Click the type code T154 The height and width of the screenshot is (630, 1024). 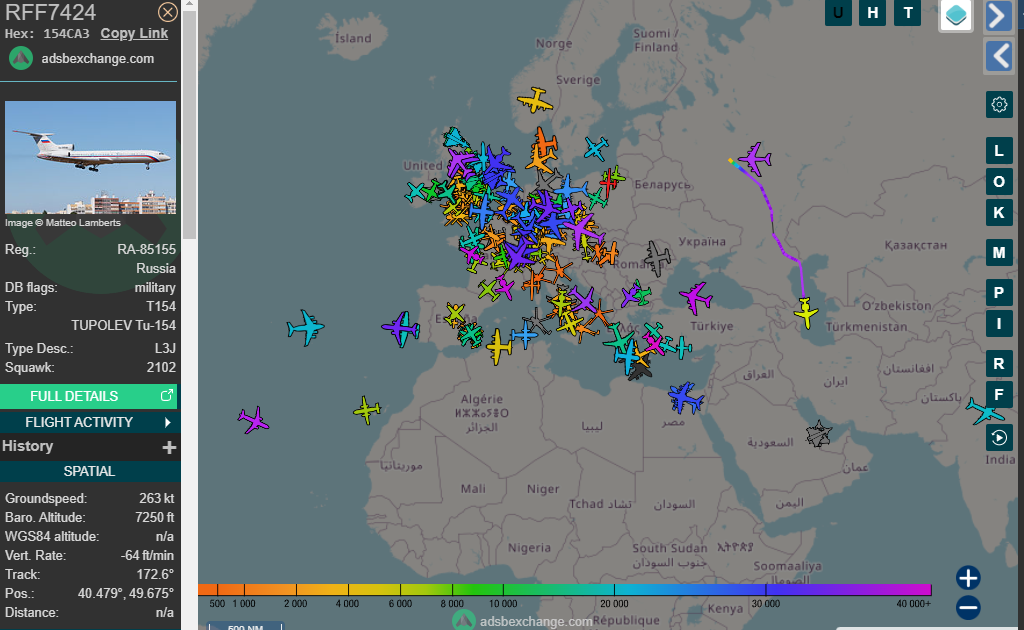(x=161, y=306)
